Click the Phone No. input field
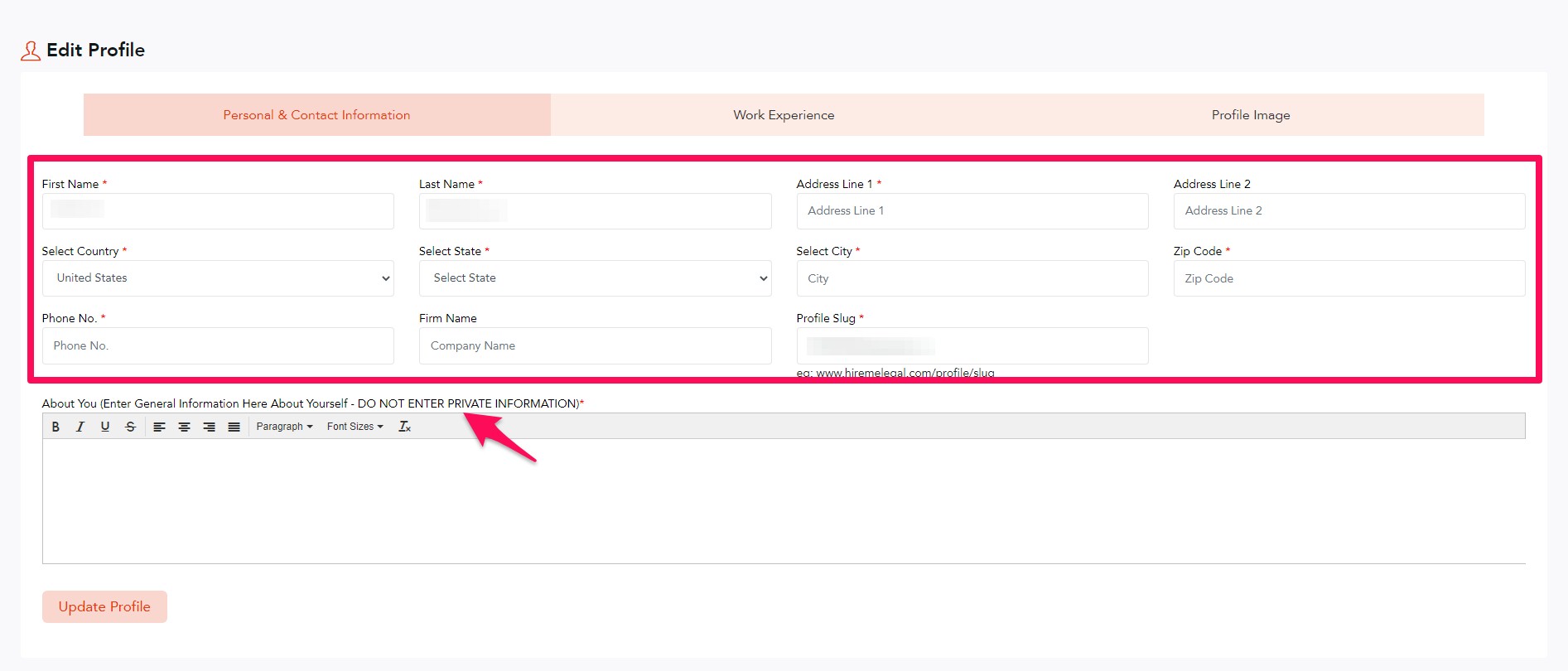The height and width of the screenshot is (671, 1568). pos(218,345)
